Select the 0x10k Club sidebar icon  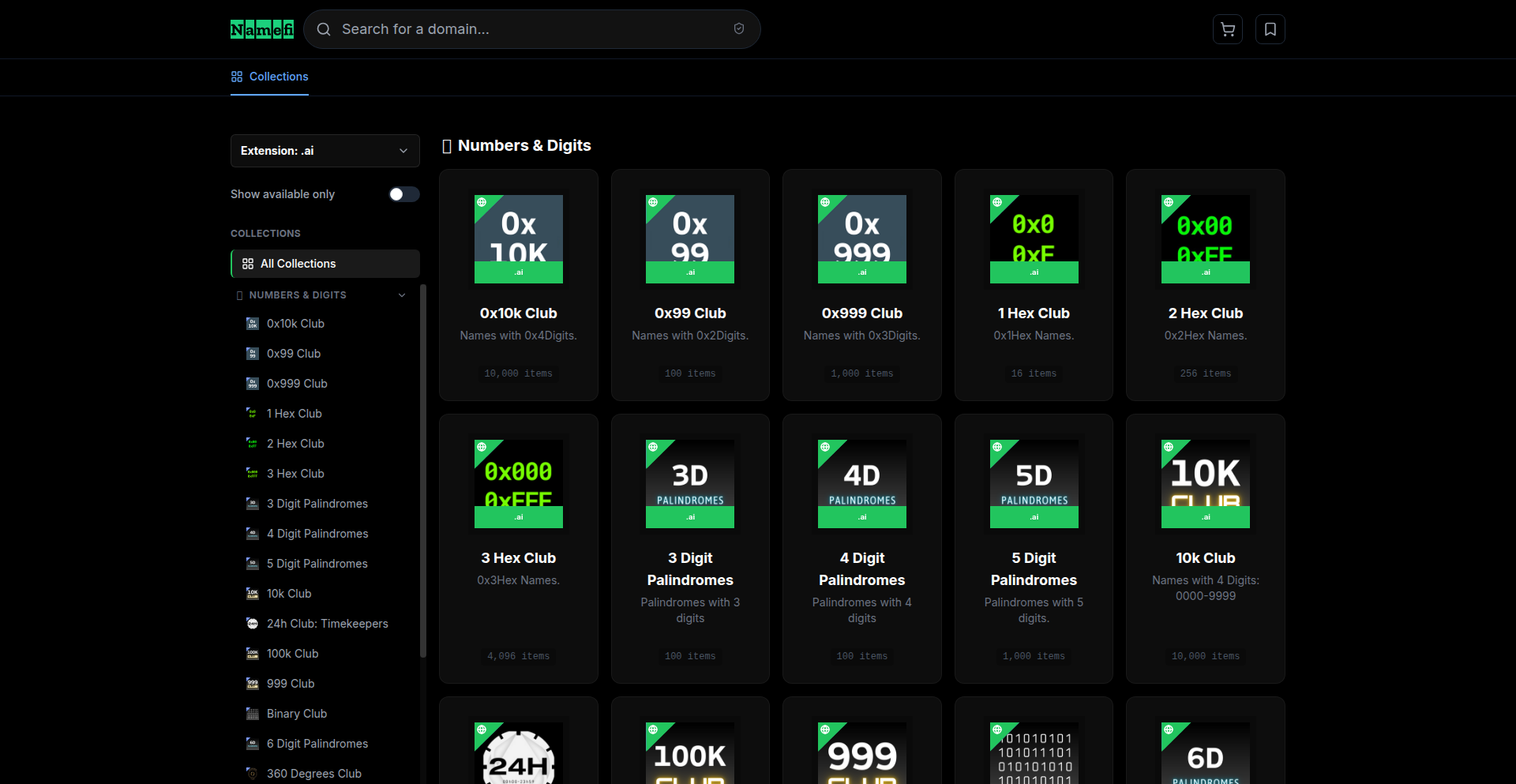point(253,324)
